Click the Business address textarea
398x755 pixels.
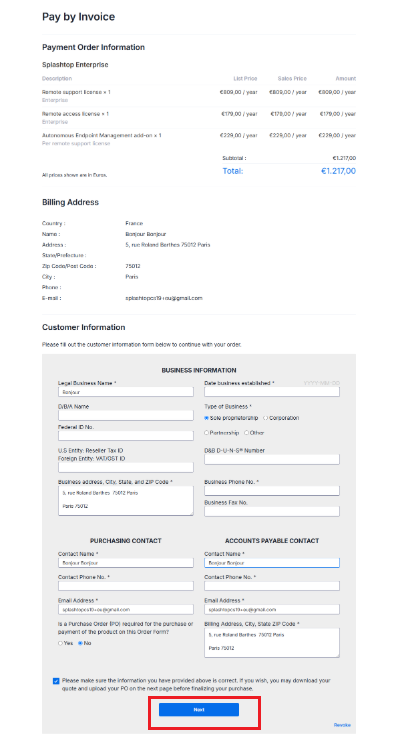tap(126, 501)
